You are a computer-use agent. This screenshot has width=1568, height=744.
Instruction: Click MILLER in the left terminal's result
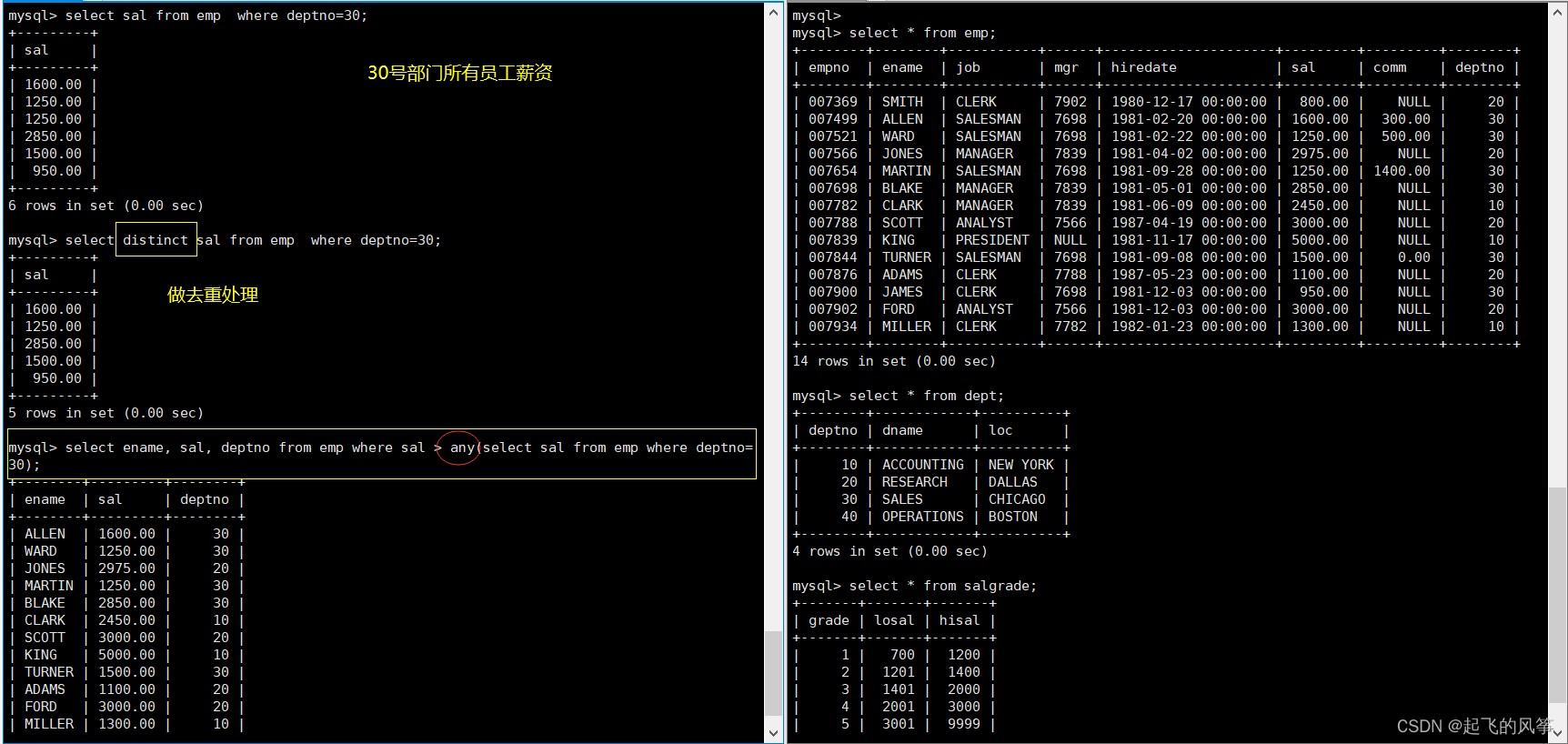tap(48, 724)
